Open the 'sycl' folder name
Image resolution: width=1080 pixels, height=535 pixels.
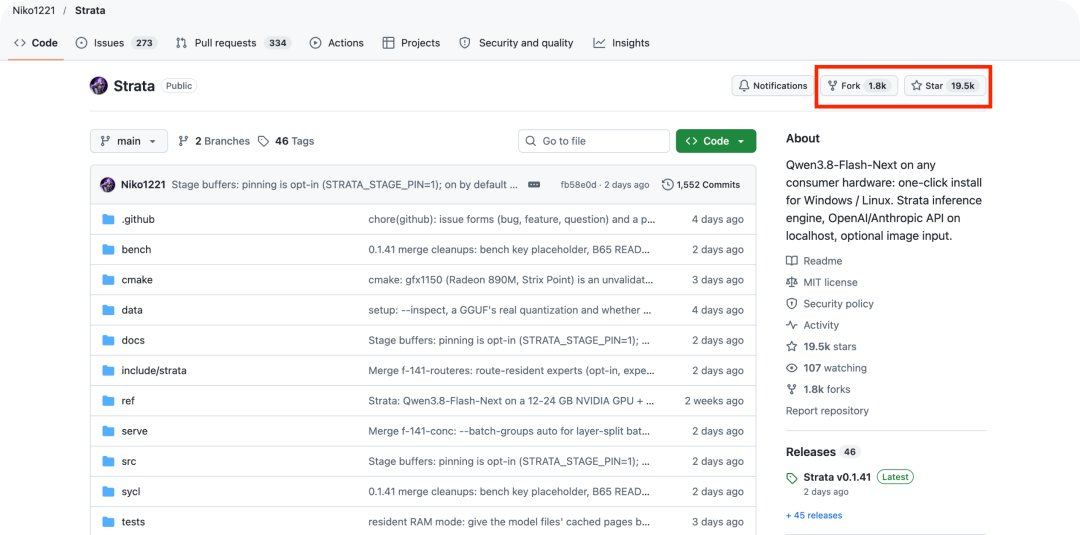click(x=131, y=492)
